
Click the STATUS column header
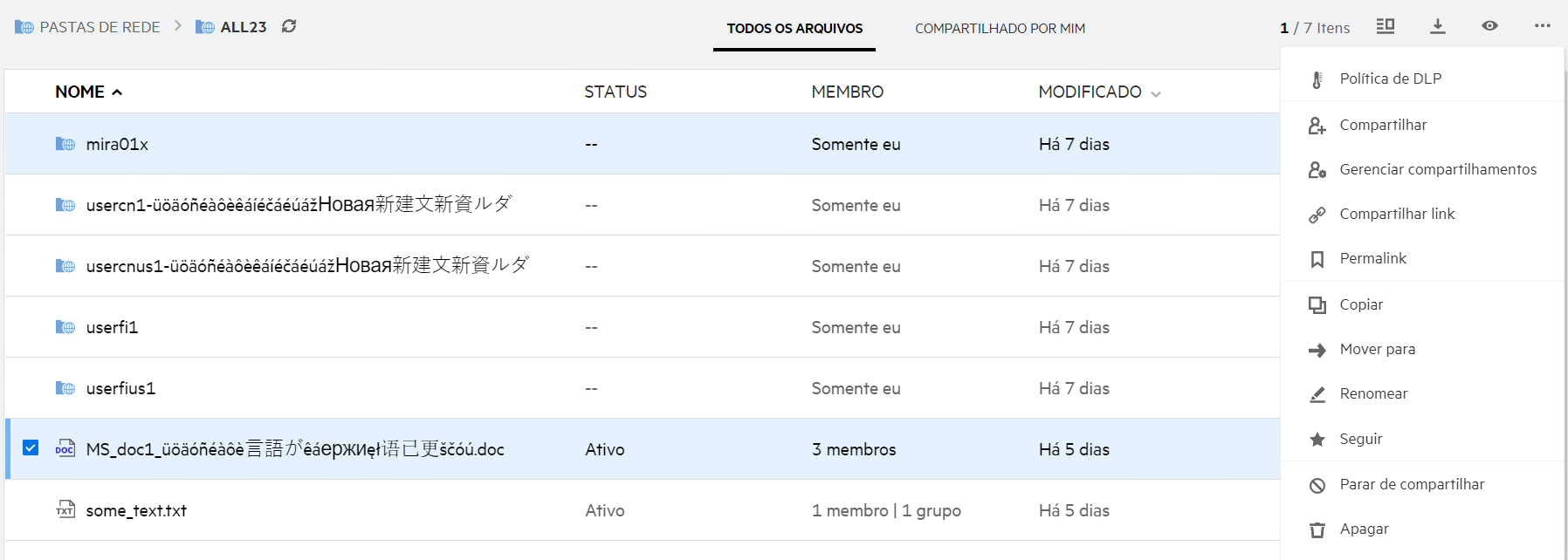point(616,92)
